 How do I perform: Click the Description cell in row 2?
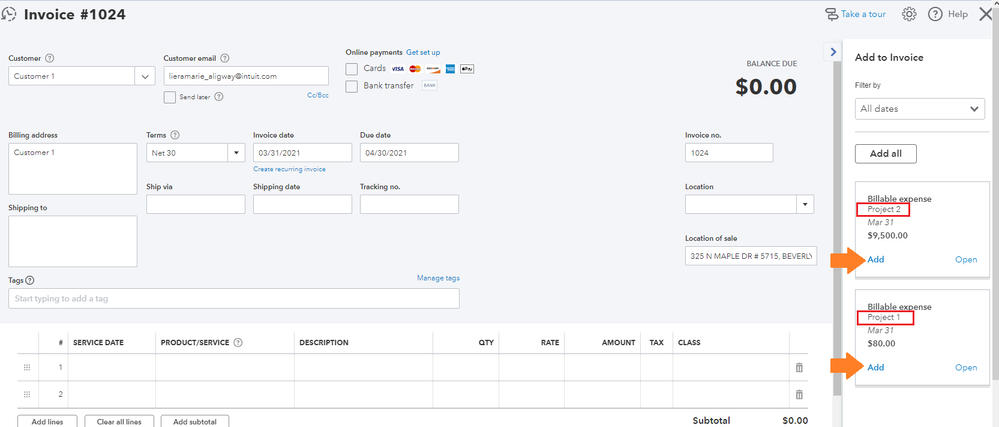coord(363,394)
